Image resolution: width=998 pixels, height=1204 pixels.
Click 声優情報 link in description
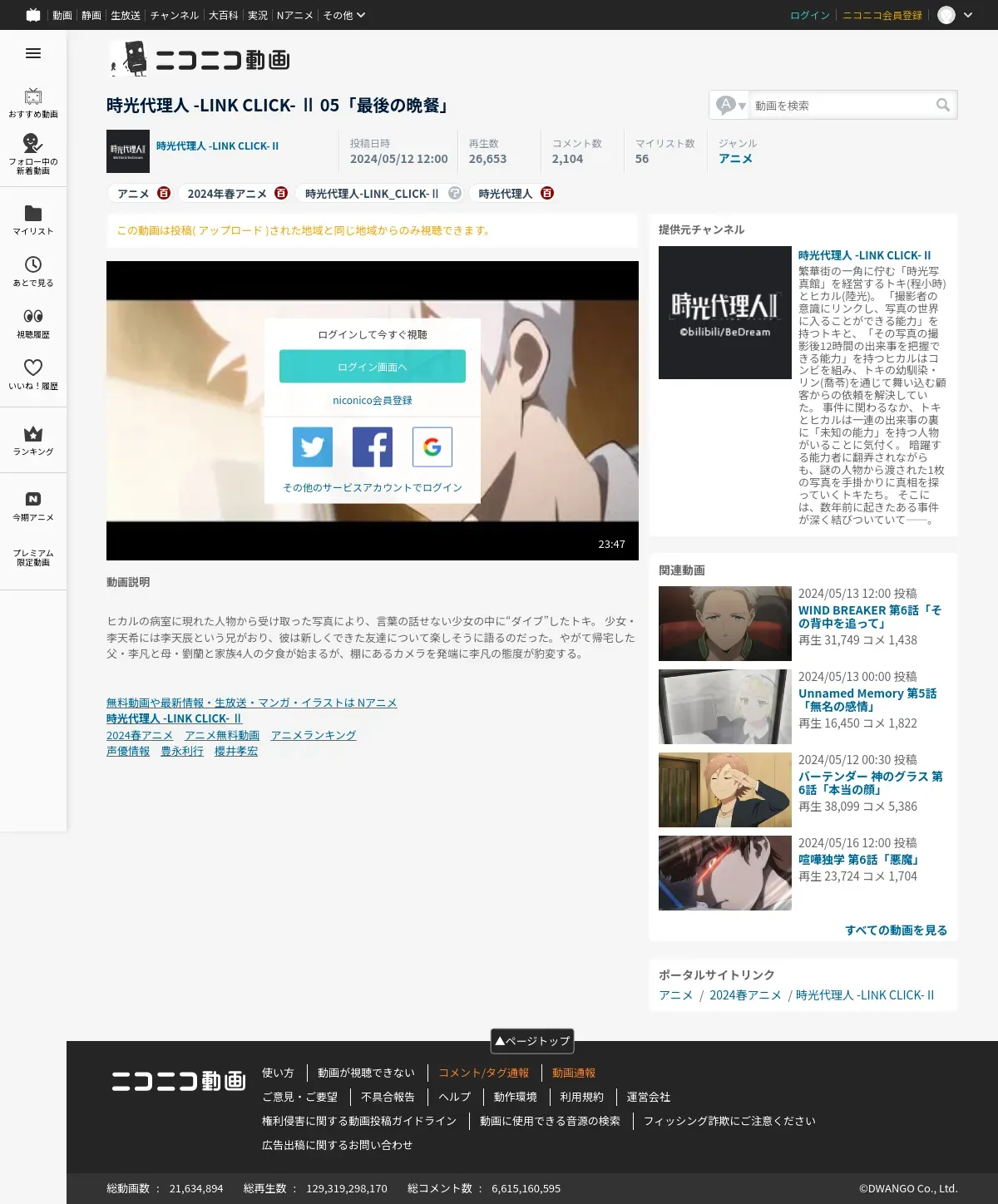click(x=128, y=751)
